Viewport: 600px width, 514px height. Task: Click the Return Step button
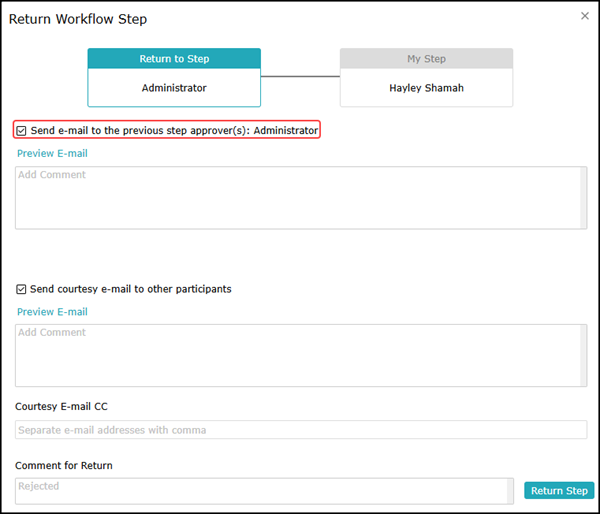[559, 491]
